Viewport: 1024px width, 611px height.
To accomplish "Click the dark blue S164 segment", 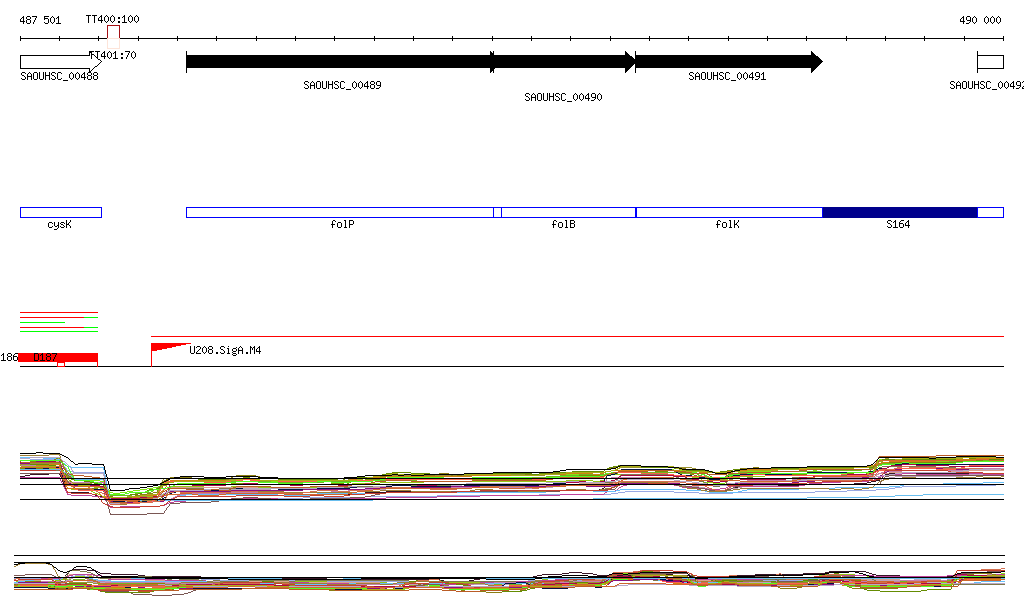I will (x=899, y=212).
